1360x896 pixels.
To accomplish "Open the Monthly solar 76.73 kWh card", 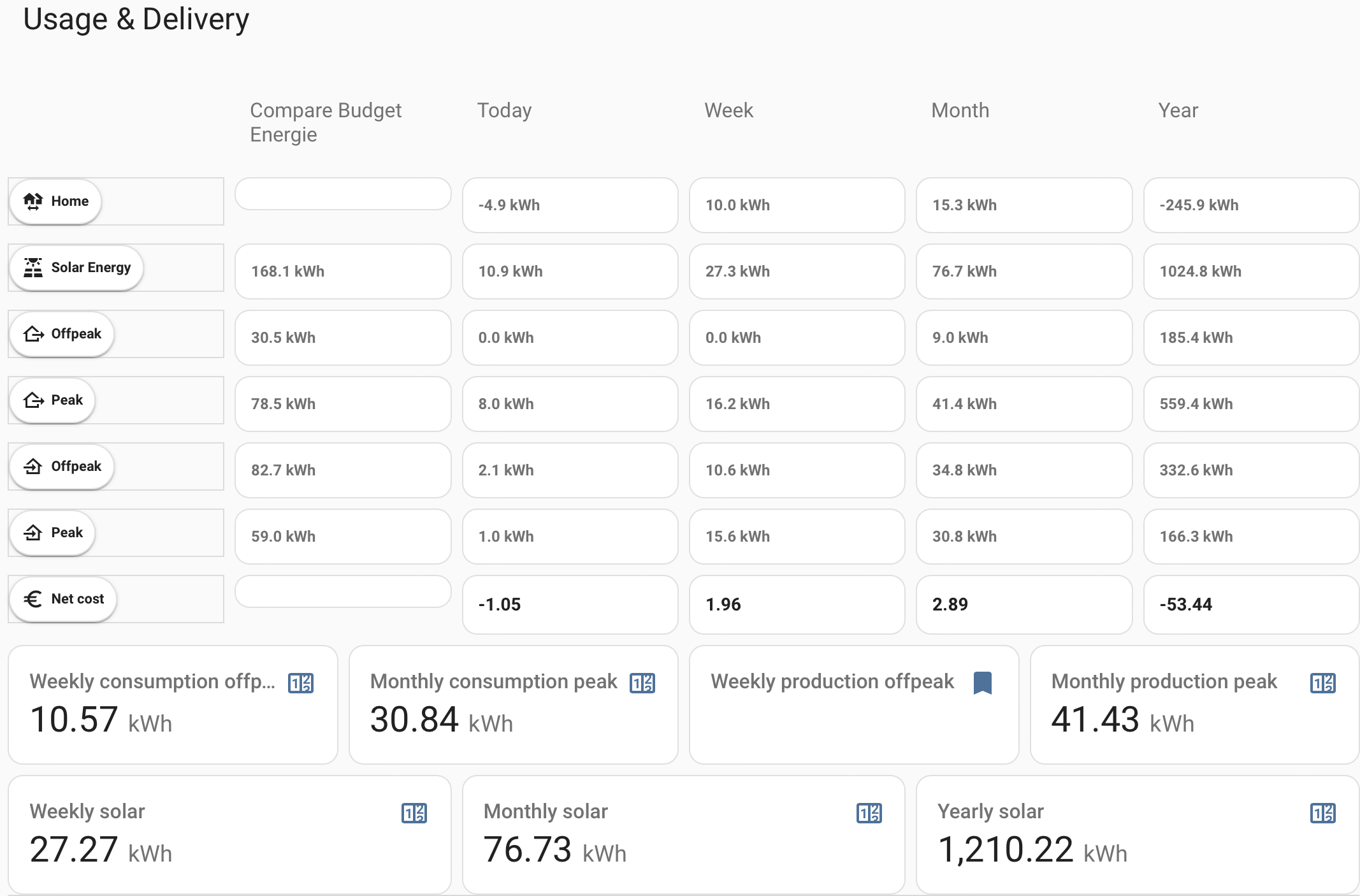I will 683,835.
